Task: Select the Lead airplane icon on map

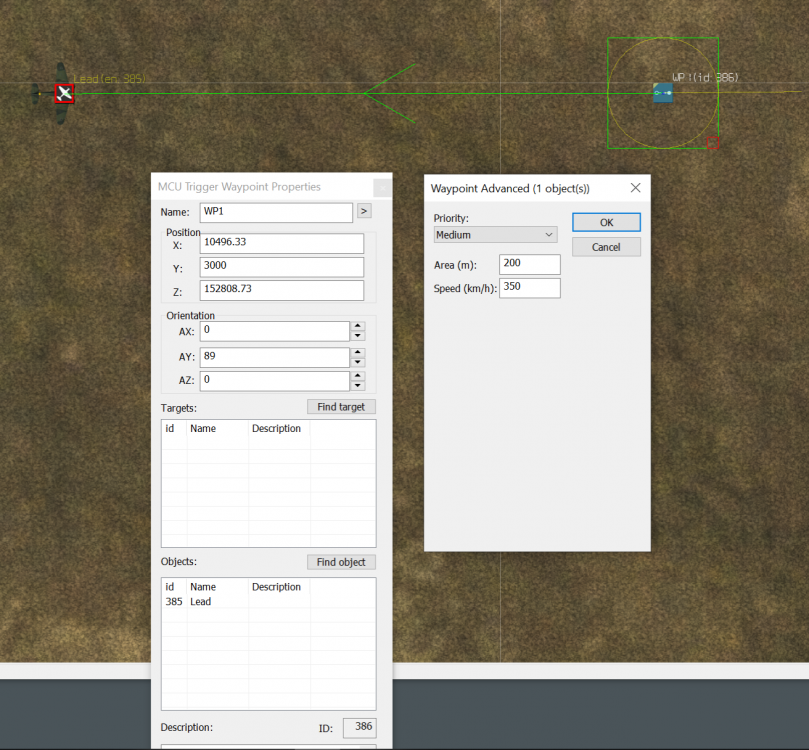Action: [64, 93]
